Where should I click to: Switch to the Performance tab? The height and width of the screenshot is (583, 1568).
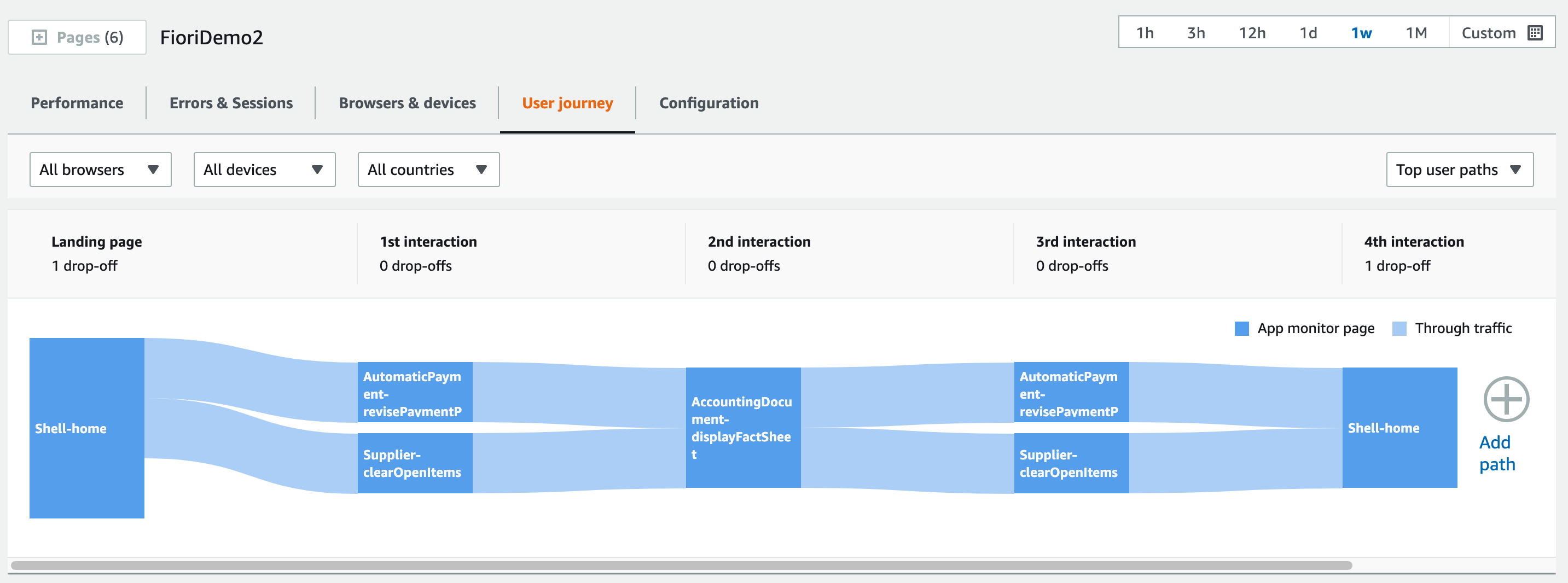point(77,103)
